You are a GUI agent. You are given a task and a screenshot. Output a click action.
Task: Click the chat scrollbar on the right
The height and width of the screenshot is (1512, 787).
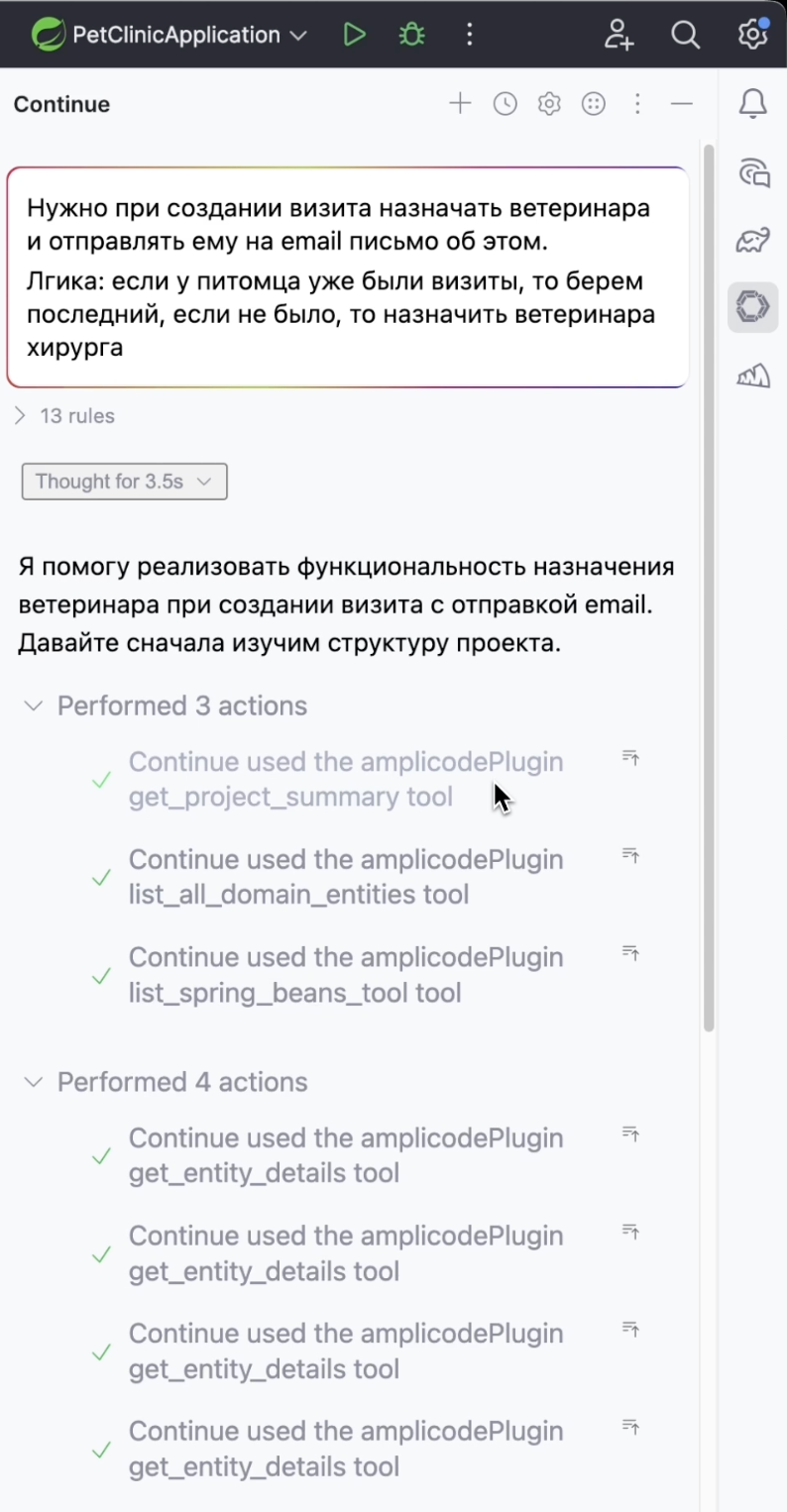pos(708,585)
